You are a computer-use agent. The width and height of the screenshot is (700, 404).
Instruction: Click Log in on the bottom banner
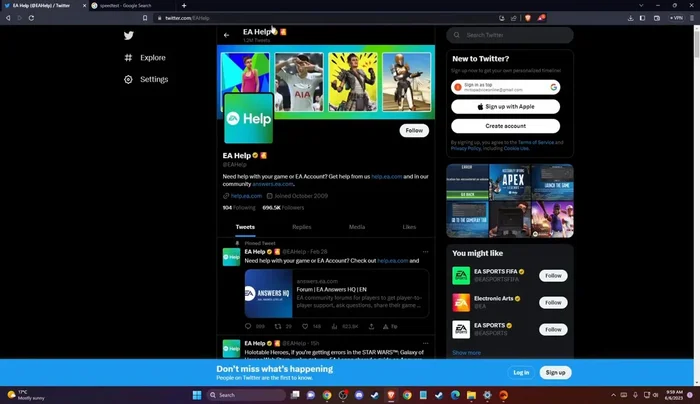pyautogui.click(x=521, y=372)
